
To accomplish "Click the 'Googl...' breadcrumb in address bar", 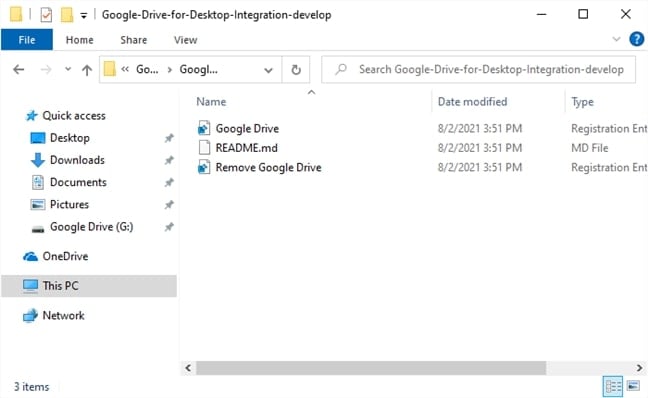I will coord(198,69).
